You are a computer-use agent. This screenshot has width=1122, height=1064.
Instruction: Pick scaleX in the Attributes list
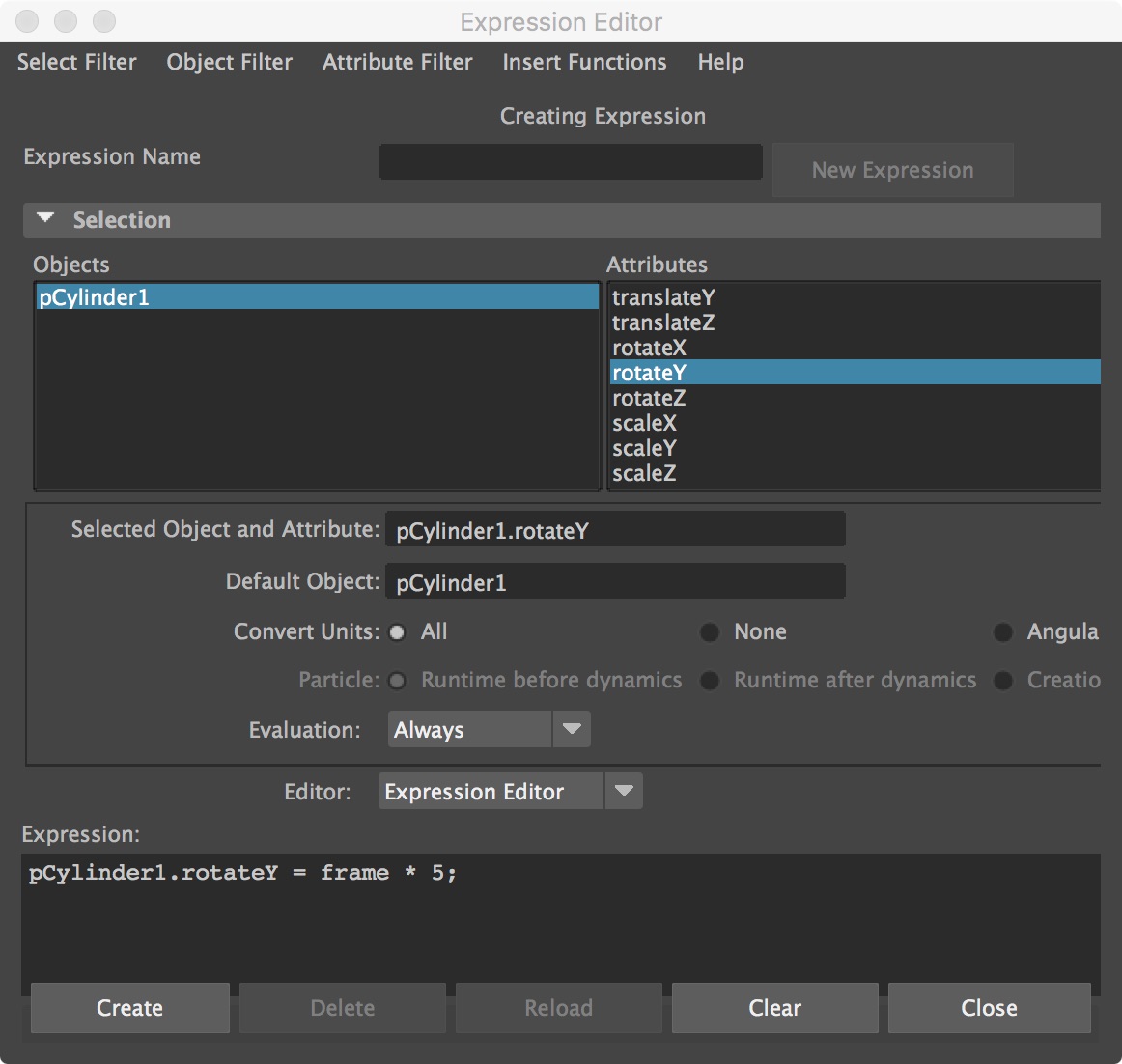click(644, 423)
